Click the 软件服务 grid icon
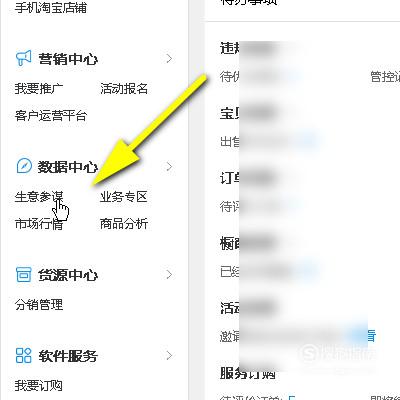This screenshot has width=400, height=400. [24, 355]
